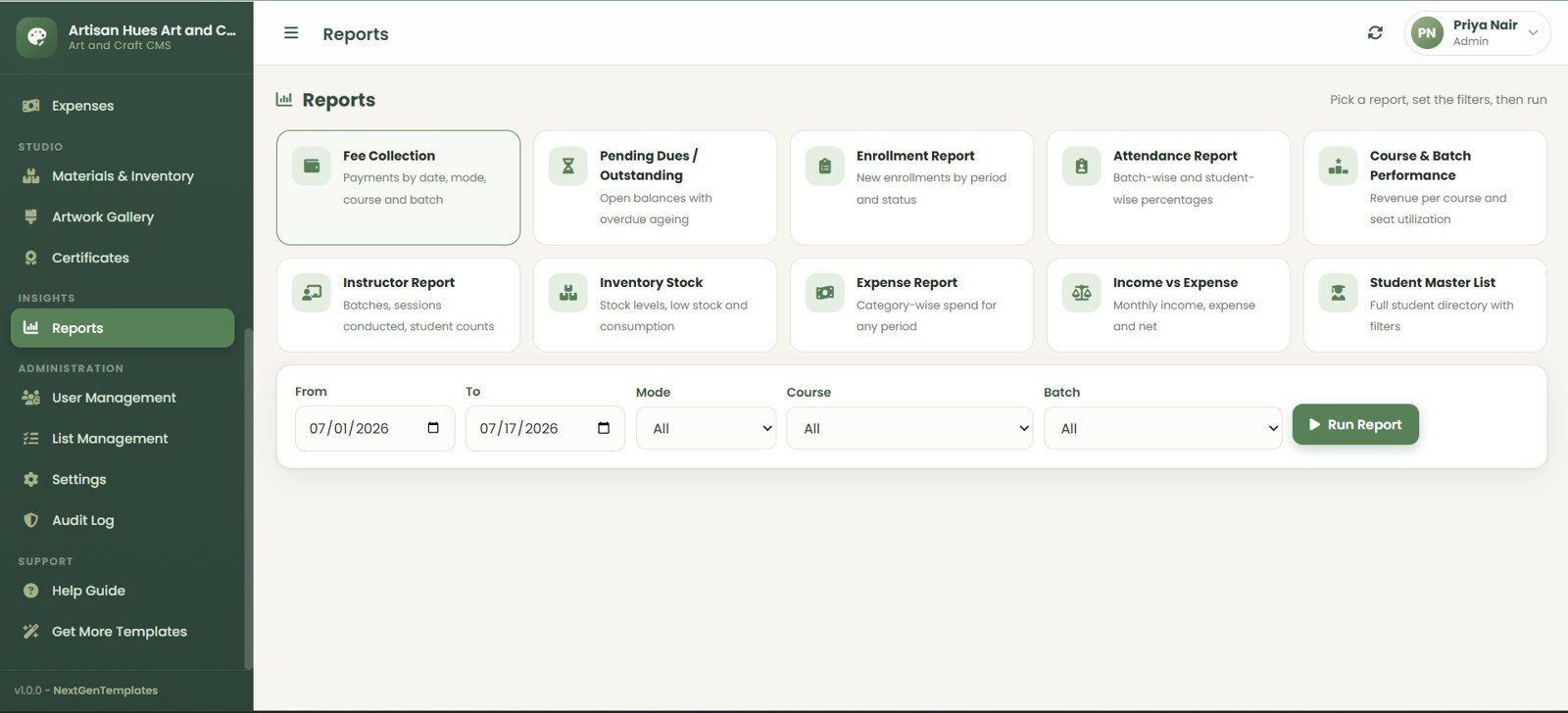Click the Reports bar chart sidebar icon
Screen dimensions: 1568x713
31,328
